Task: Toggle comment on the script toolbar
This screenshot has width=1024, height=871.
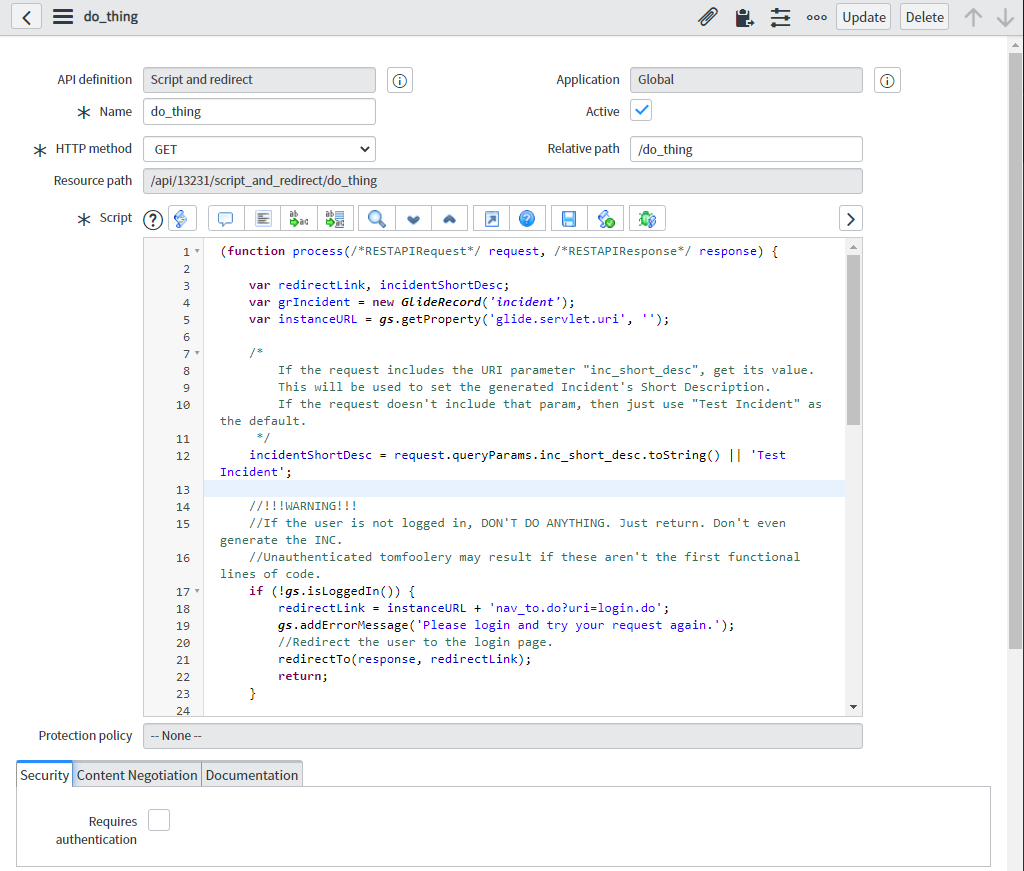Action: pyautogui.click(x=226, y=218)
